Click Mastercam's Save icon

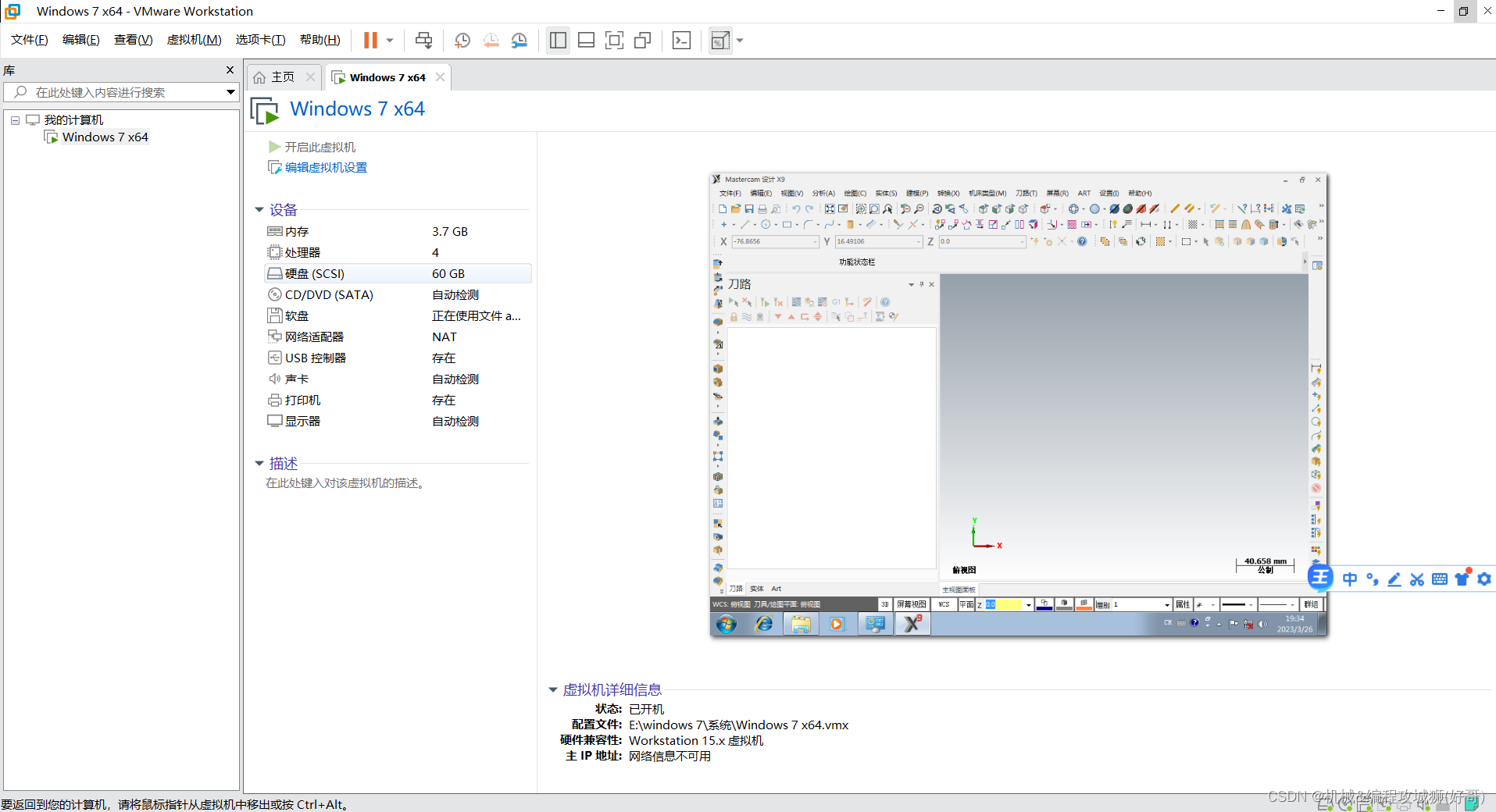point(749,208)
